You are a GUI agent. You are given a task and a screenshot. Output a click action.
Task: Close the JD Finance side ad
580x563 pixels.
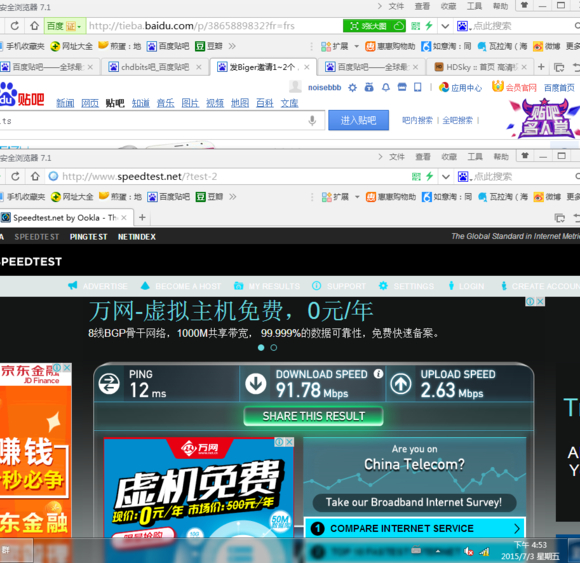point(67,367)
